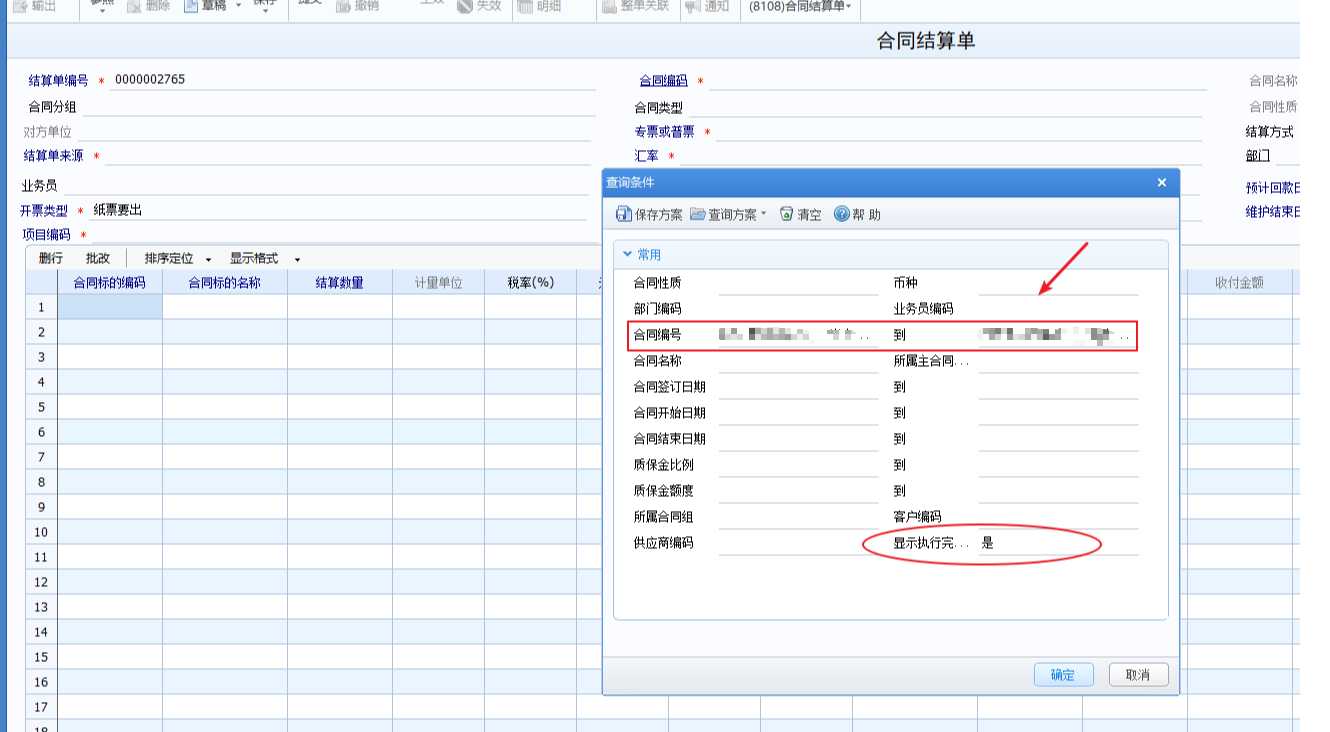
Task: Focus the 业务员编码 query field
Action: [1058, 310]
